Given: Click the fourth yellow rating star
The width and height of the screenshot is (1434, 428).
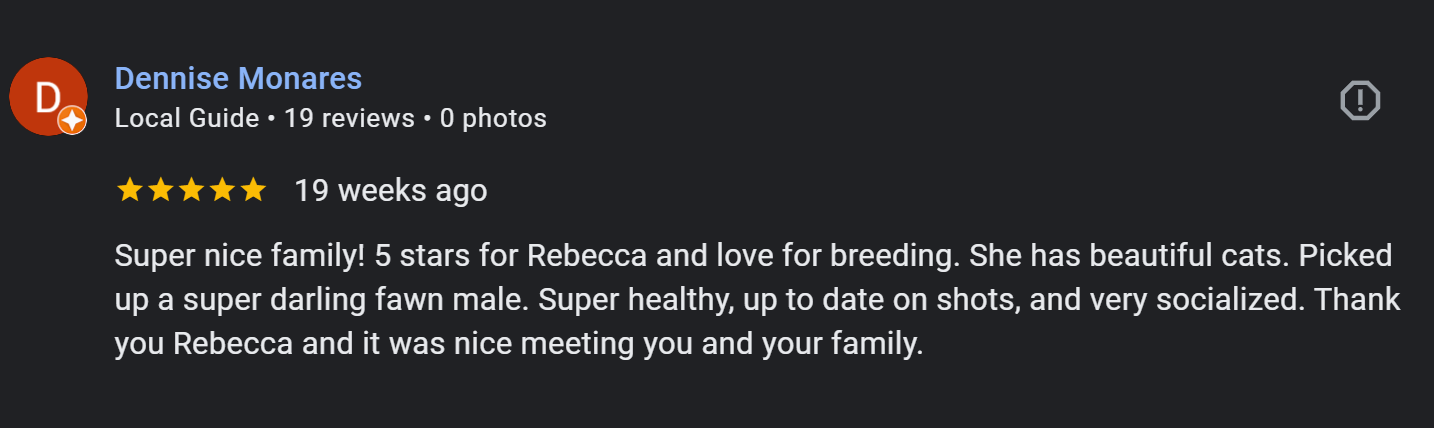Looking at the screenshot, I should click(x=222, y=190).
